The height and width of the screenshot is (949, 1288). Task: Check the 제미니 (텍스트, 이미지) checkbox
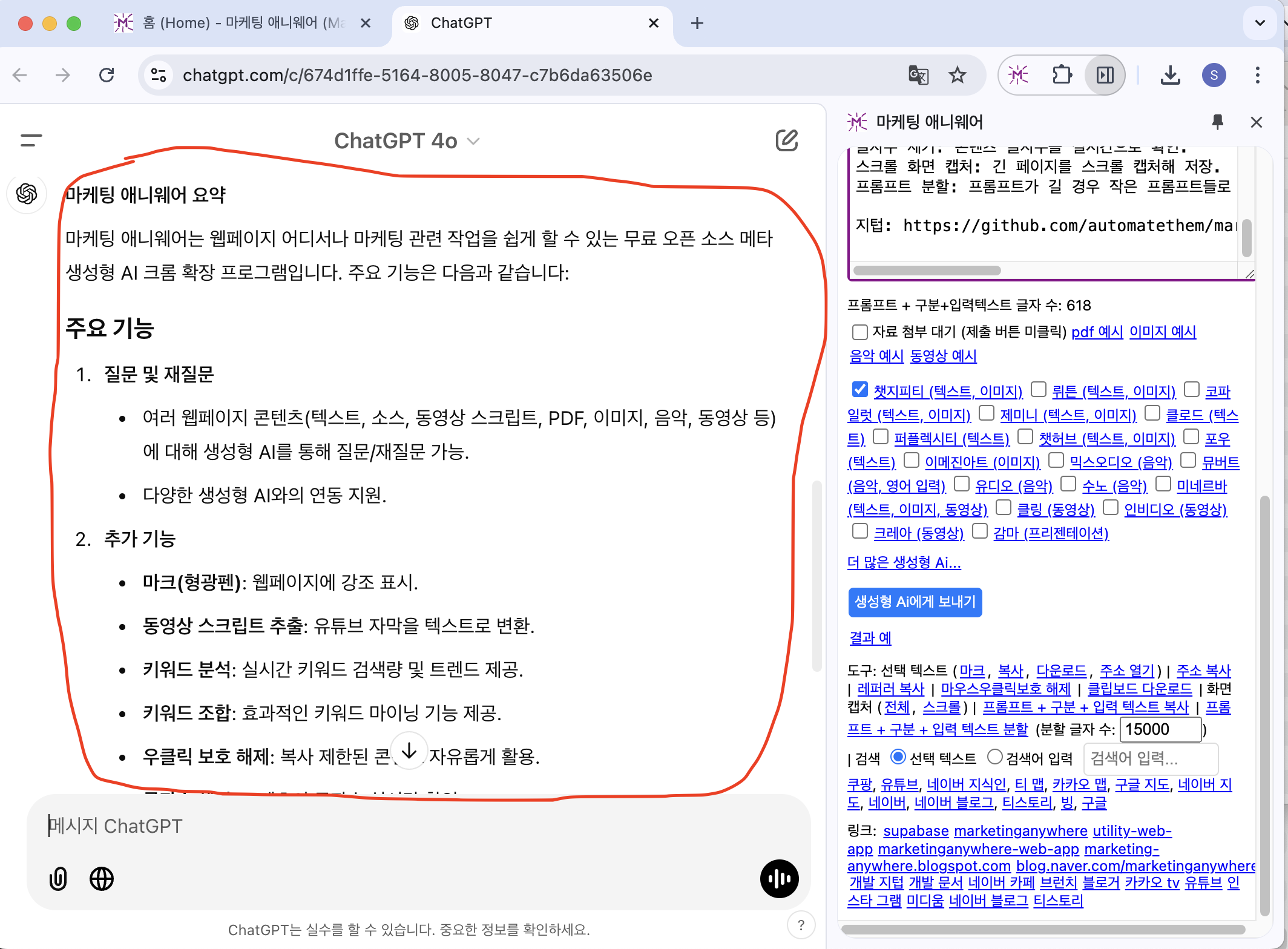[987, 413]
